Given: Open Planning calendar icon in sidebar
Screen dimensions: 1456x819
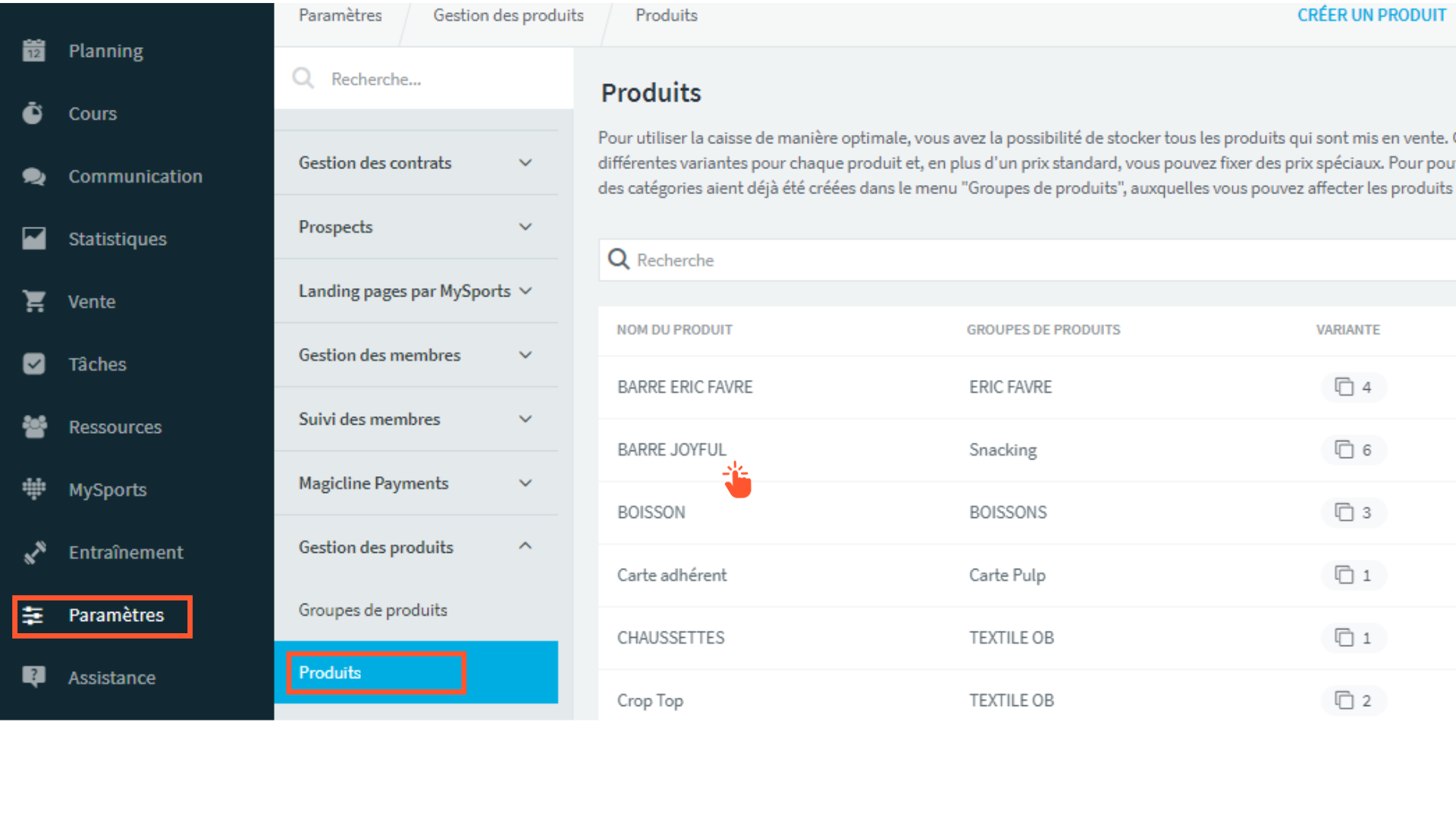Looking at the screenshot, I should (34, 51).
